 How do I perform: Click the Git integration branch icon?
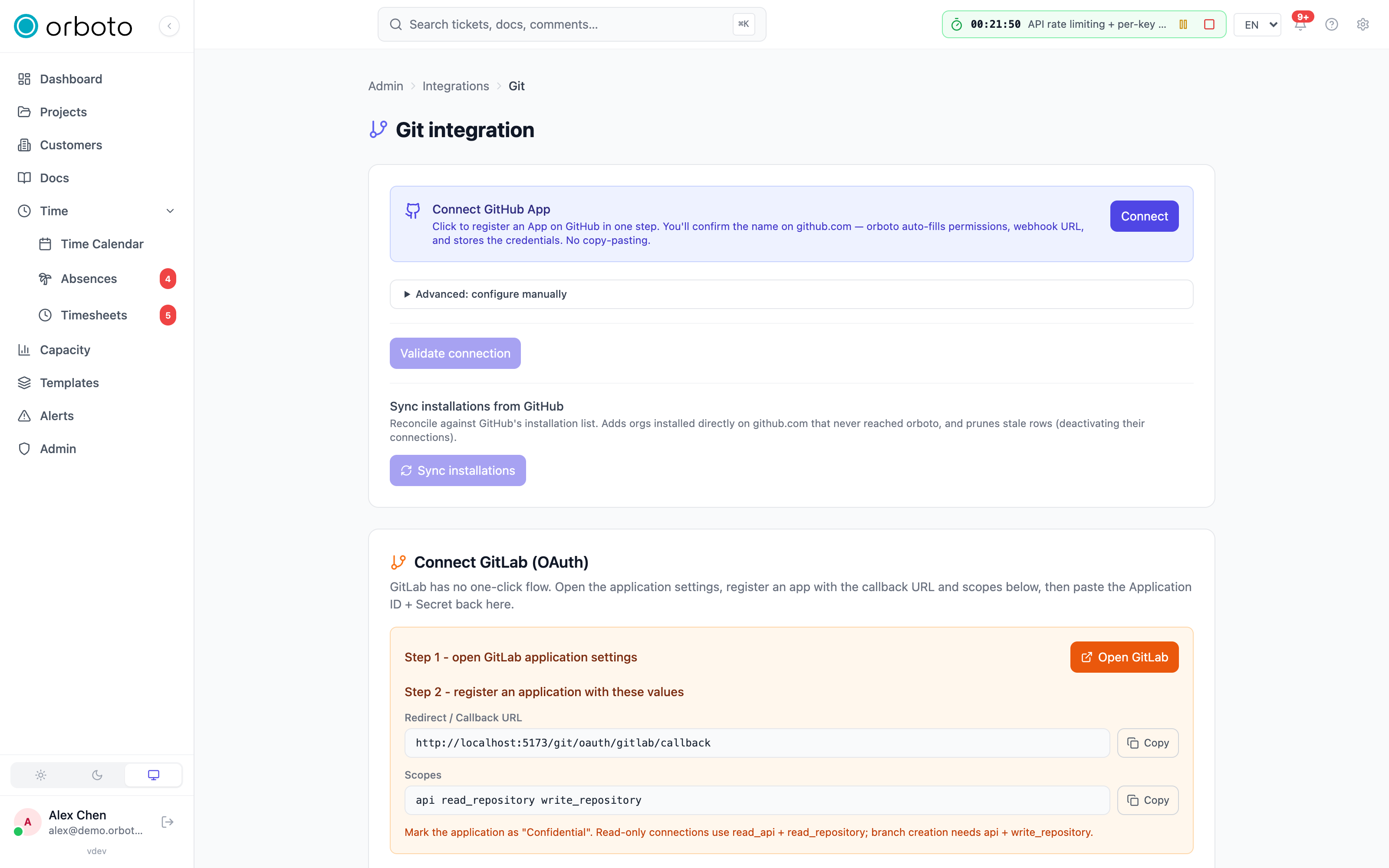click(x=378, y=129)
